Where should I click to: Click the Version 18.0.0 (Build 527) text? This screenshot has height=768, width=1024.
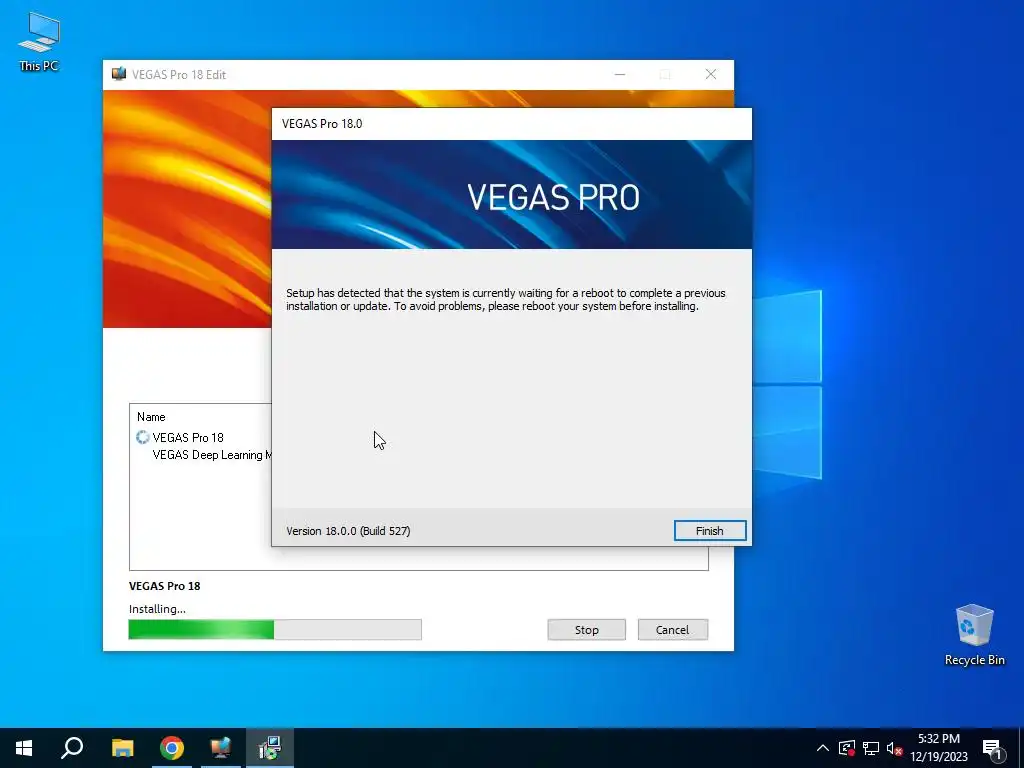click(348, 531)
